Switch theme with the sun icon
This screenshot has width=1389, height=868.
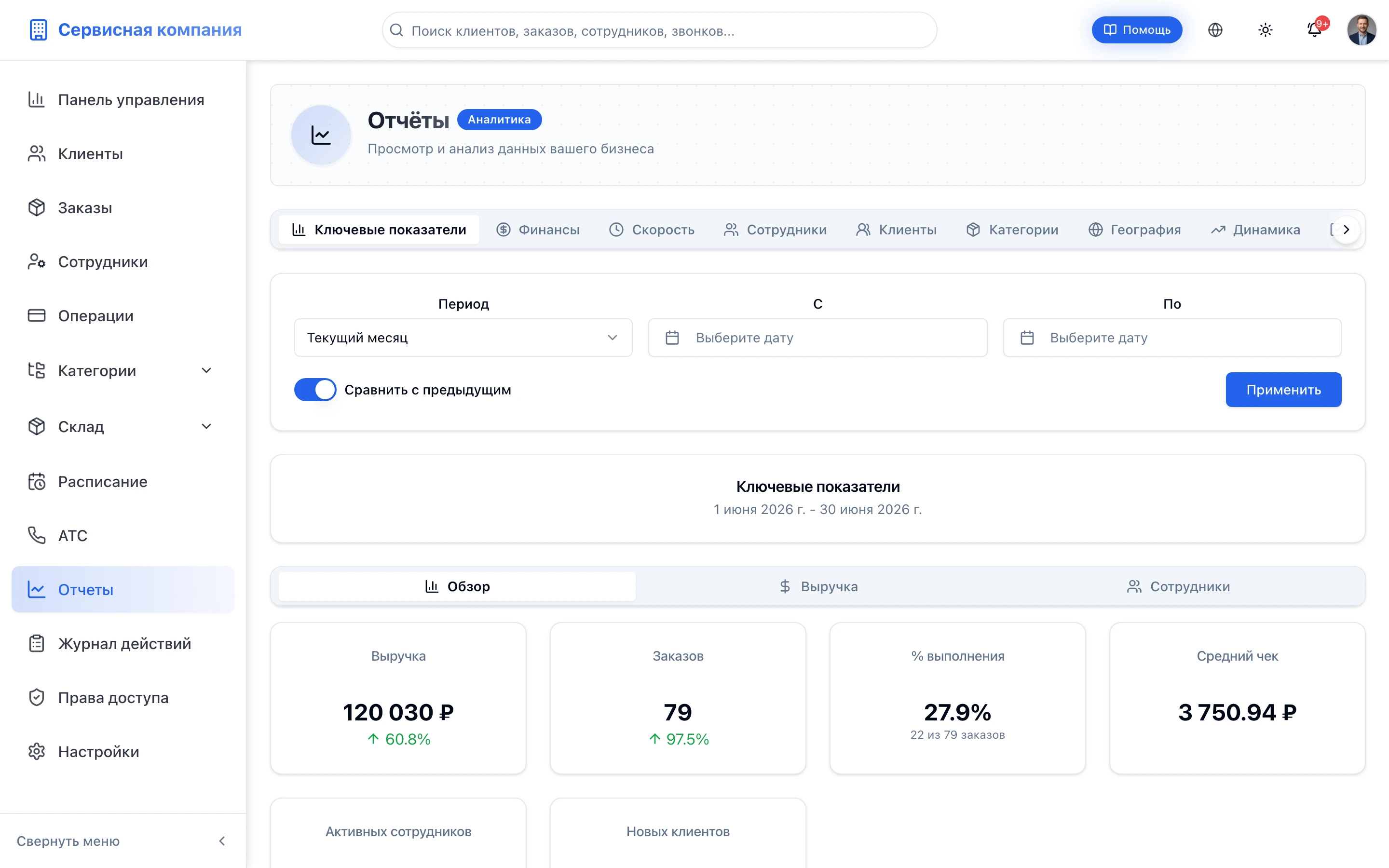(1265, 30)
